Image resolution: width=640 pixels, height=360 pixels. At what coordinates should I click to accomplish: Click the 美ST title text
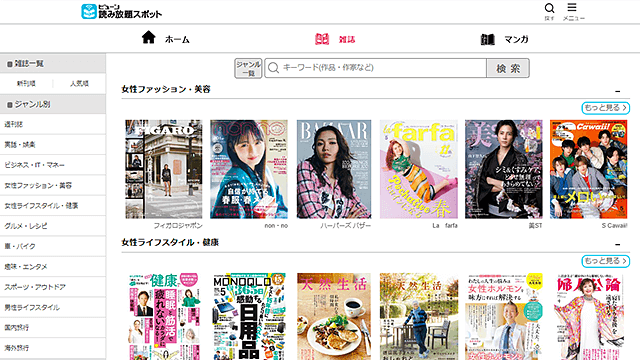(536, 225)
